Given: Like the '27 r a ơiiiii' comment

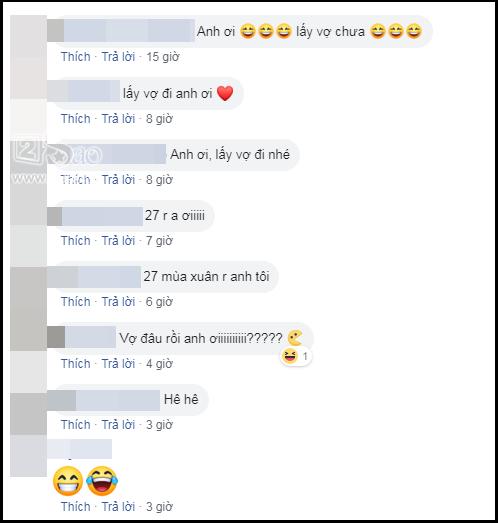Looking at the screenshot, I should (76, 241).
